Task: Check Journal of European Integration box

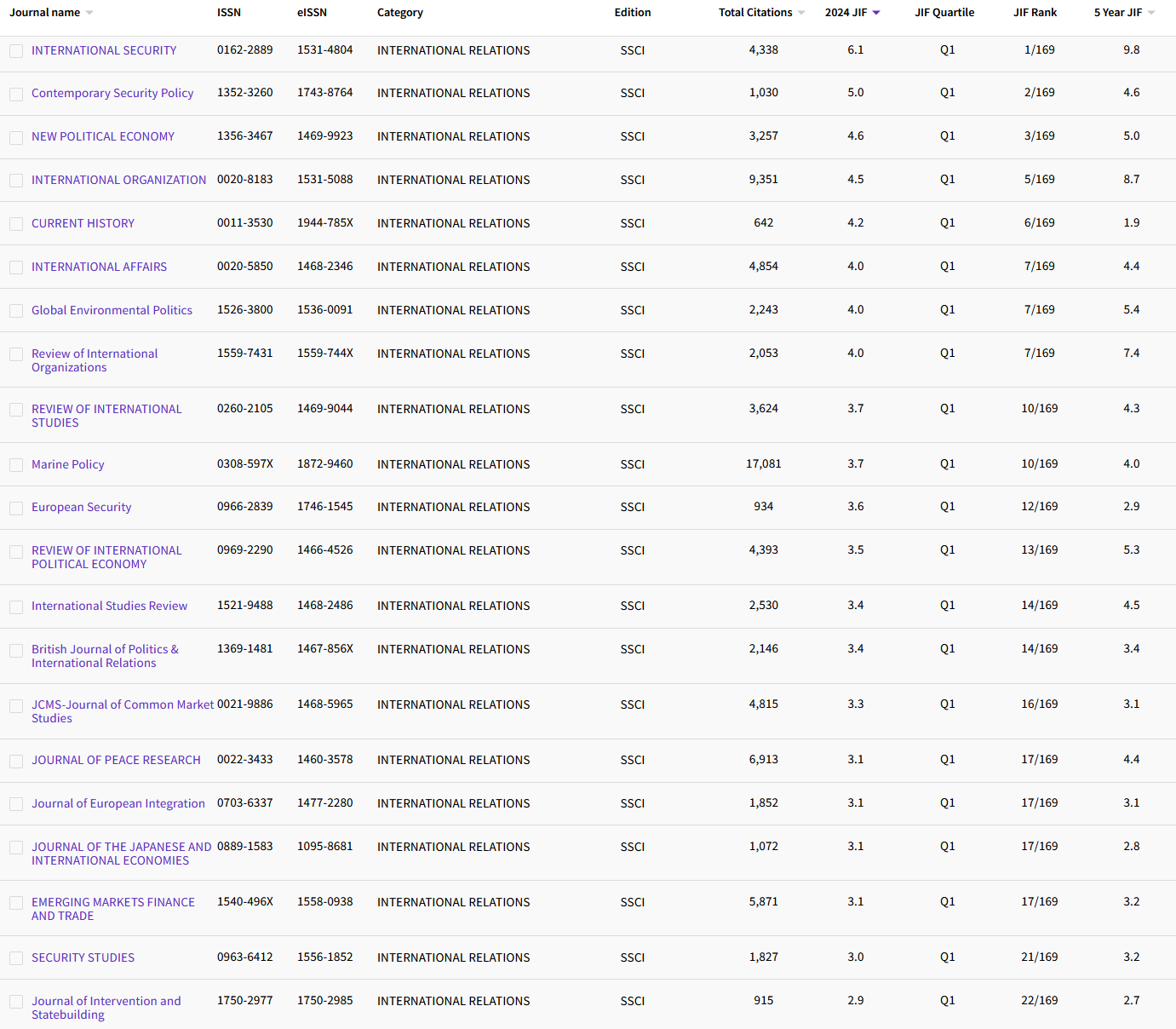Action: 16,804
